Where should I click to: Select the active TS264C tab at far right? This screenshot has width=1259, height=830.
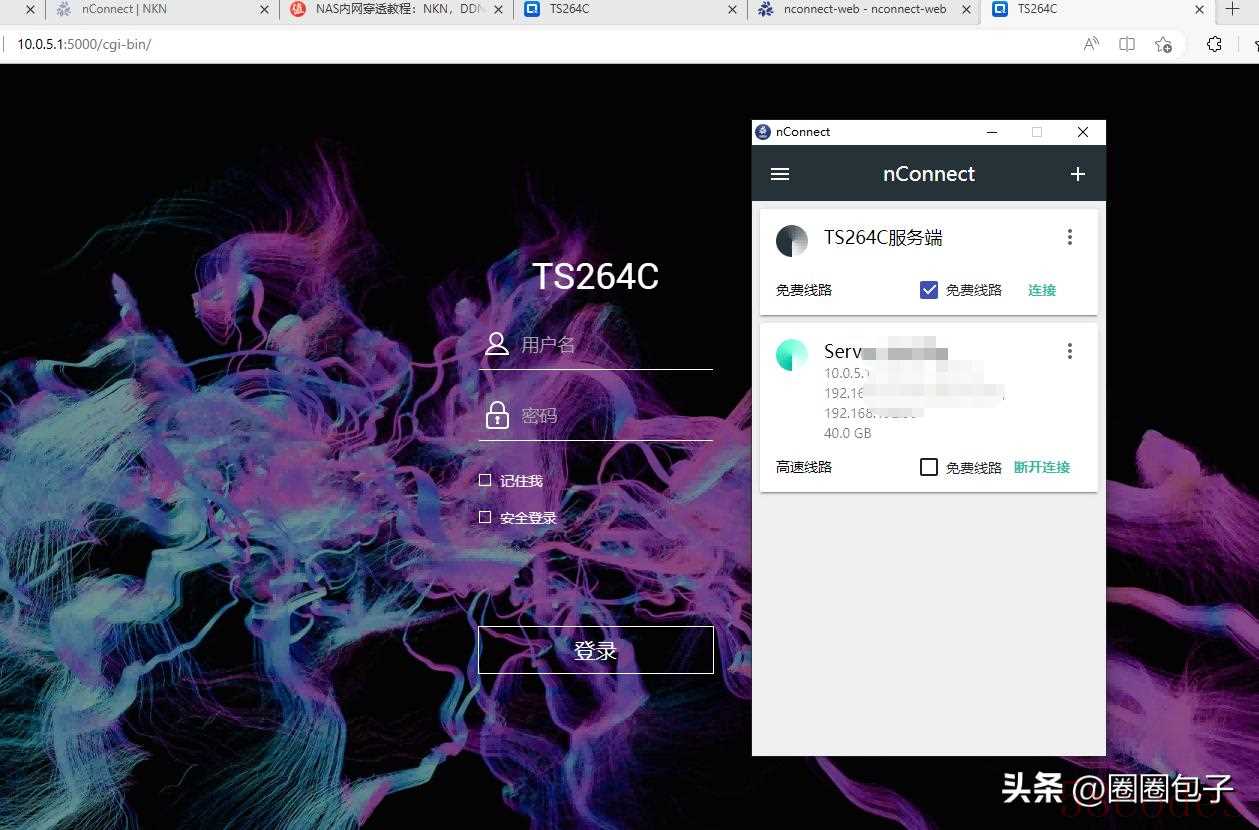click(1098, 9)
